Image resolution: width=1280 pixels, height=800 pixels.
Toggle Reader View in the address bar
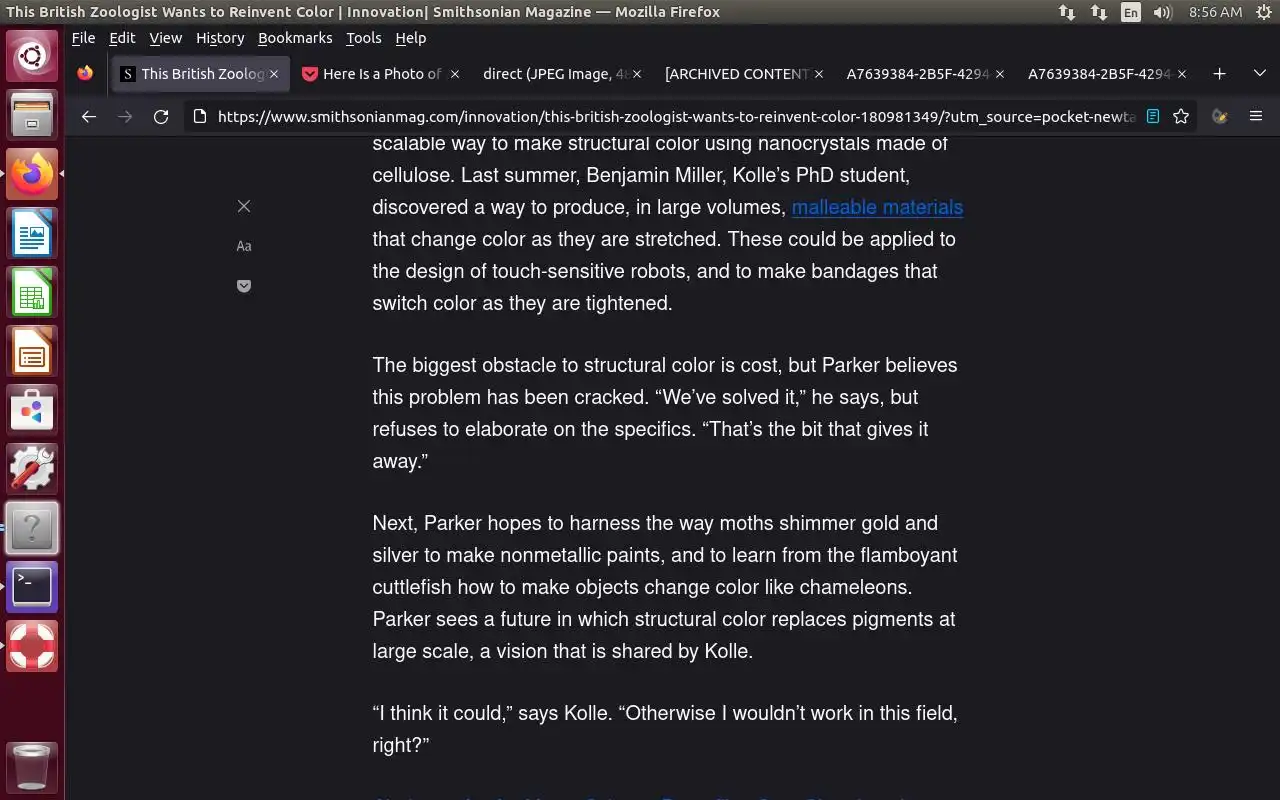coord(1153,116)
